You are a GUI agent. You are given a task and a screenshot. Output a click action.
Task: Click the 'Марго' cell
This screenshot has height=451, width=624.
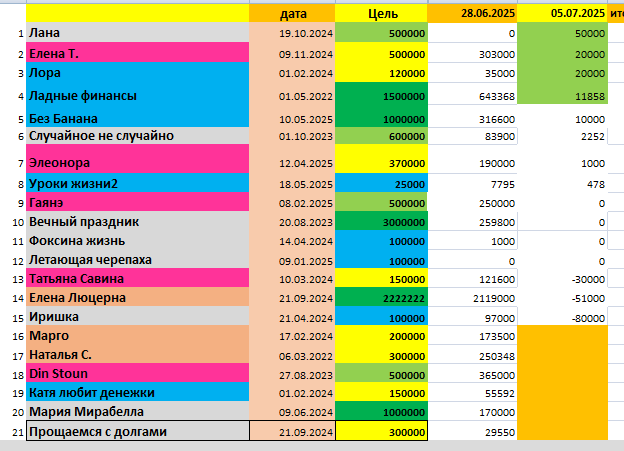[x=138, y=335]
